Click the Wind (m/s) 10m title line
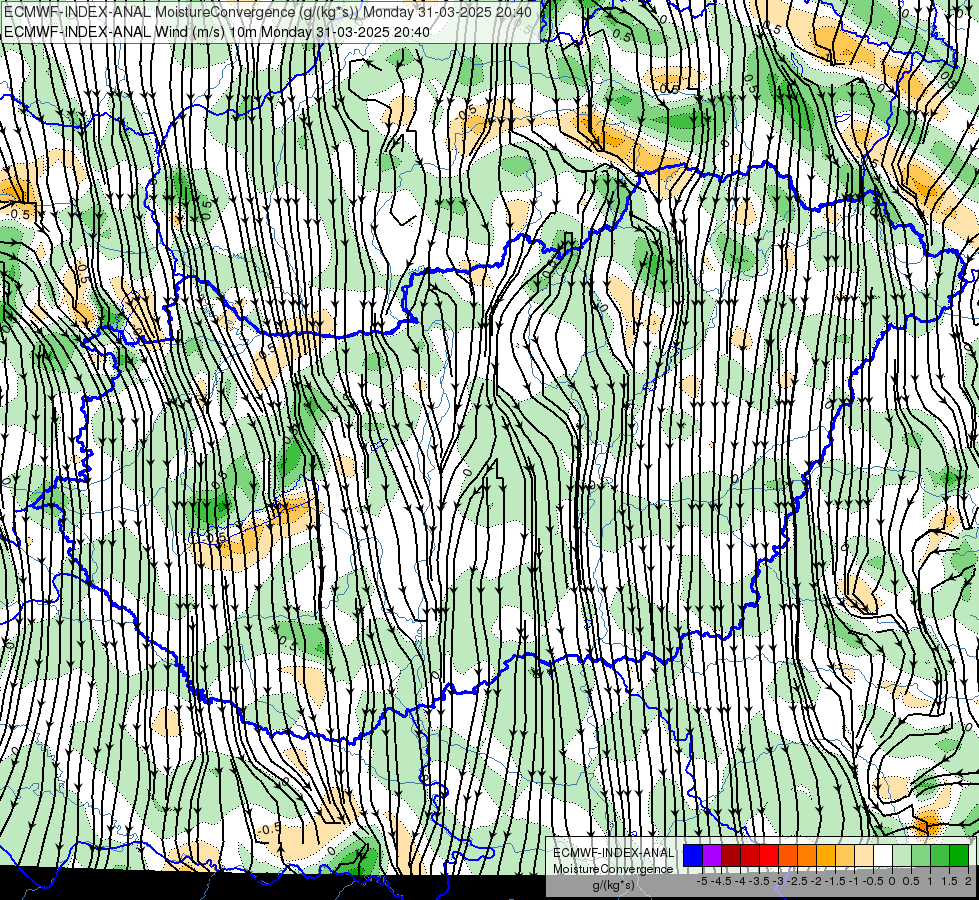Screen dimensions: 979x900 [217, 31]
